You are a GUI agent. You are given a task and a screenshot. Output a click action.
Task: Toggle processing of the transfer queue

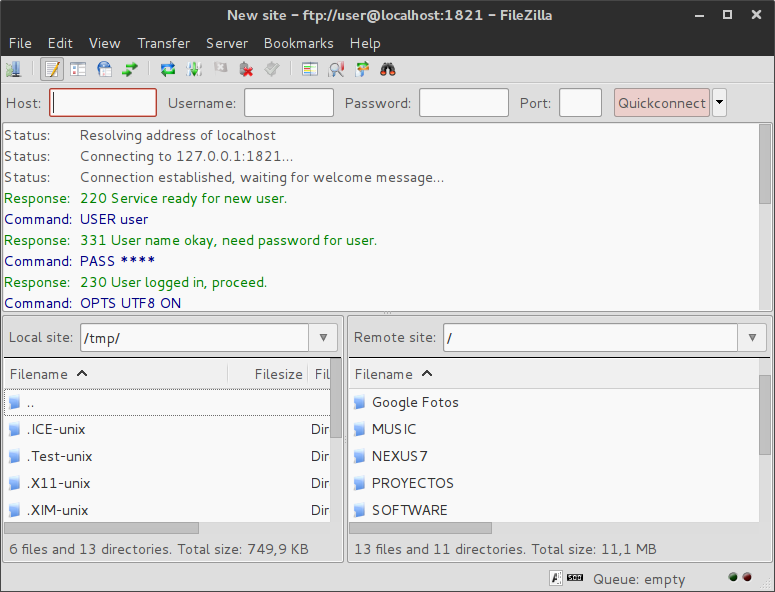click(194, 69)
